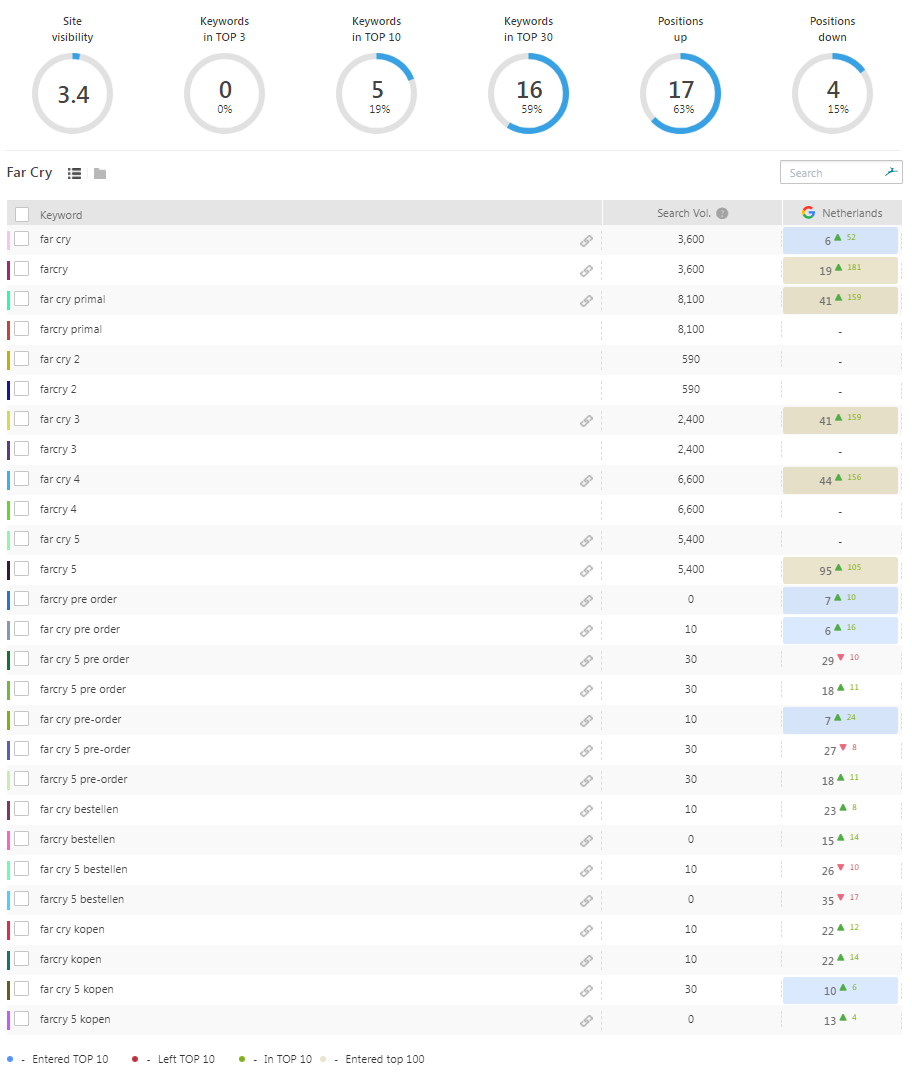Click the 'farcry kopen' keyword text
912x1076 pixels.
(x=71, y=959)
